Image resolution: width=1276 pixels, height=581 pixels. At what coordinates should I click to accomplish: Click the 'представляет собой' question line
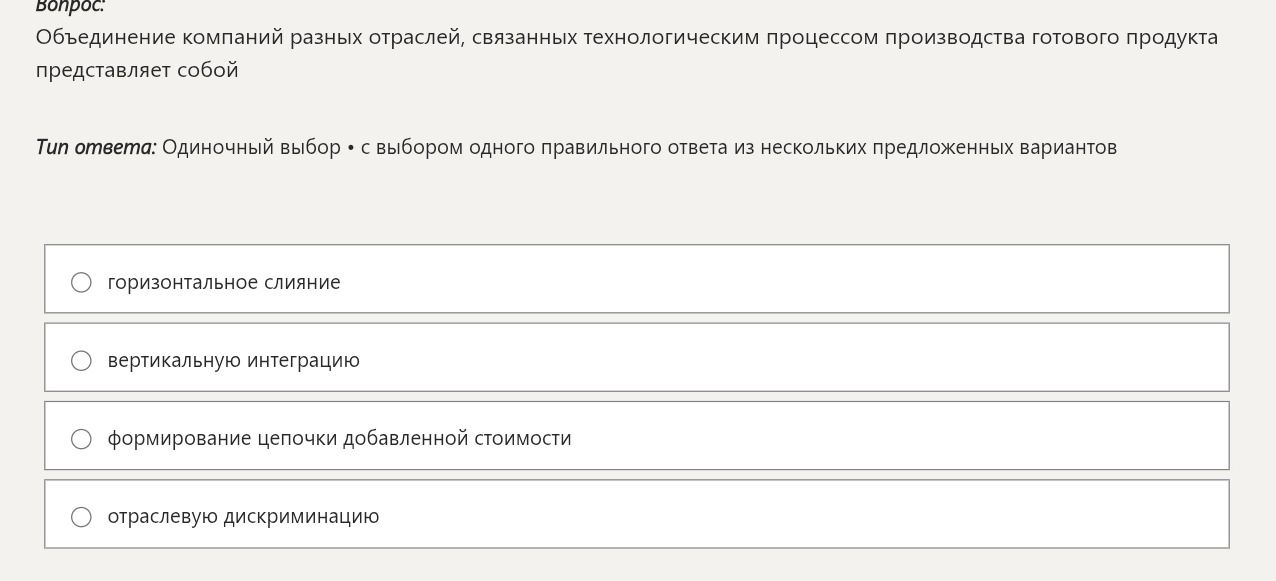[137, 71]
